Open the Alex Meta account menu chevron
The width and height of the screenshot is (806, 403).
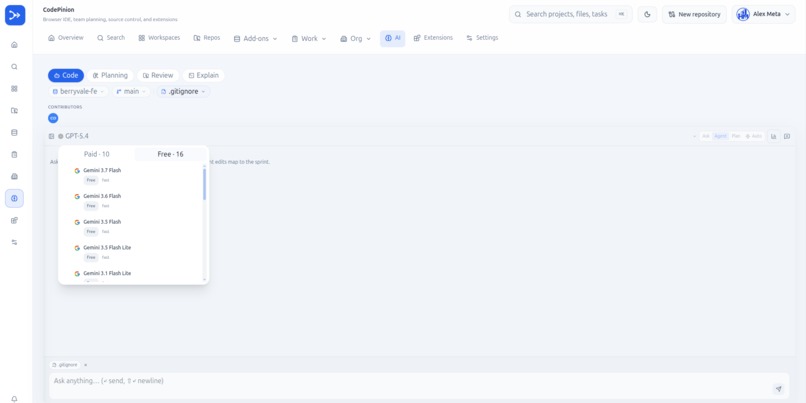(787, 14)
